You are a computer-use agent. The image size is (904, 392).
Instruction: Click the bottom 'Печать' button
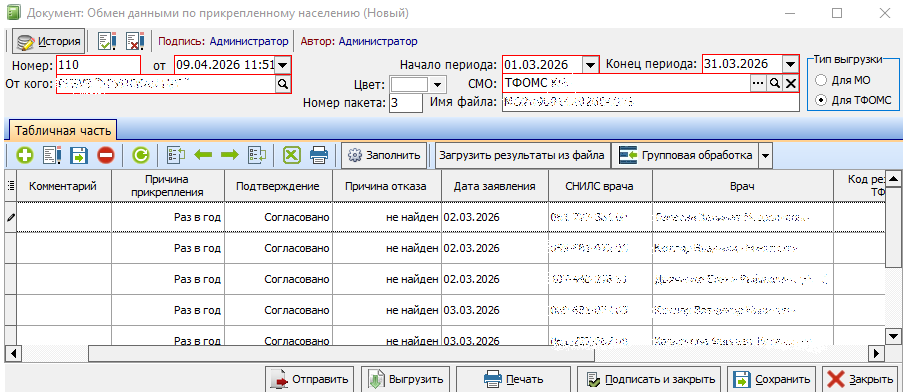coord(513,379)
